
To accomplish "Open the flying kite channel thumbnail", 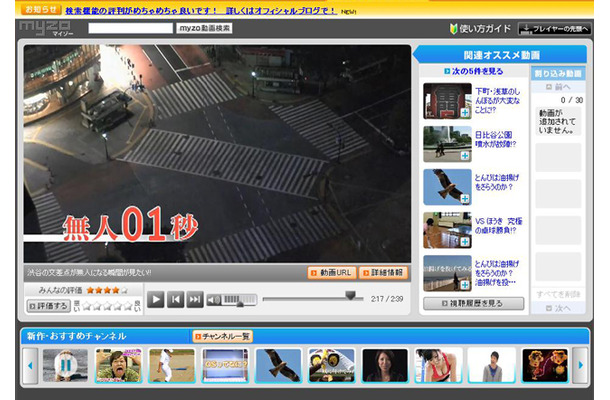I will [x=278, y=365].
